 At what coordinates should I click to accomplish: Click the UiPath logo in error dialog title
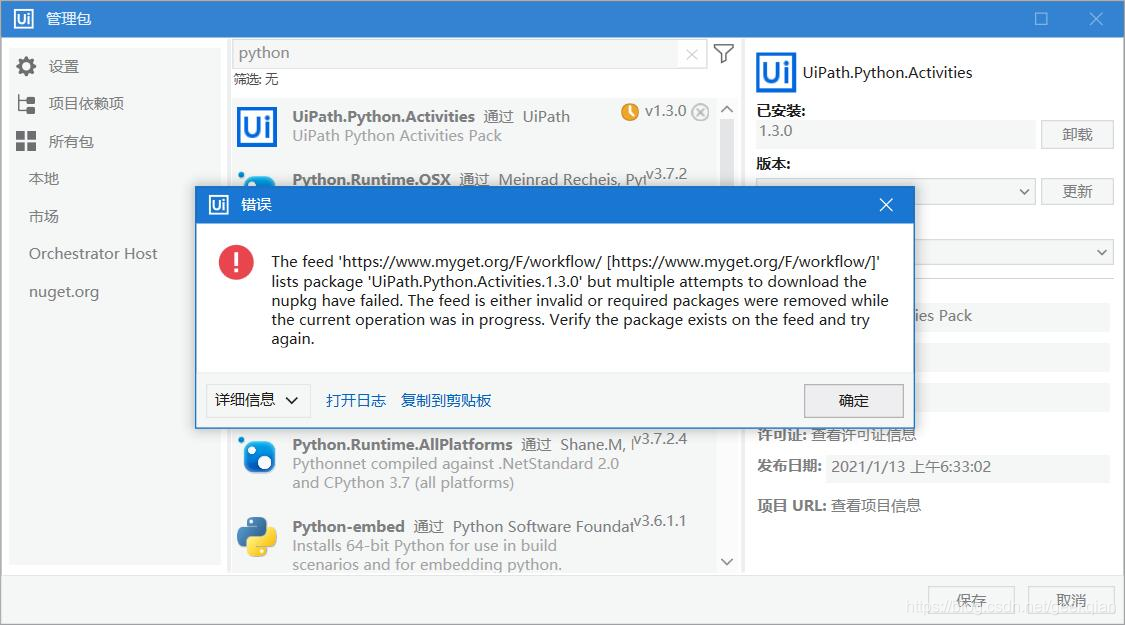[219, 205]
